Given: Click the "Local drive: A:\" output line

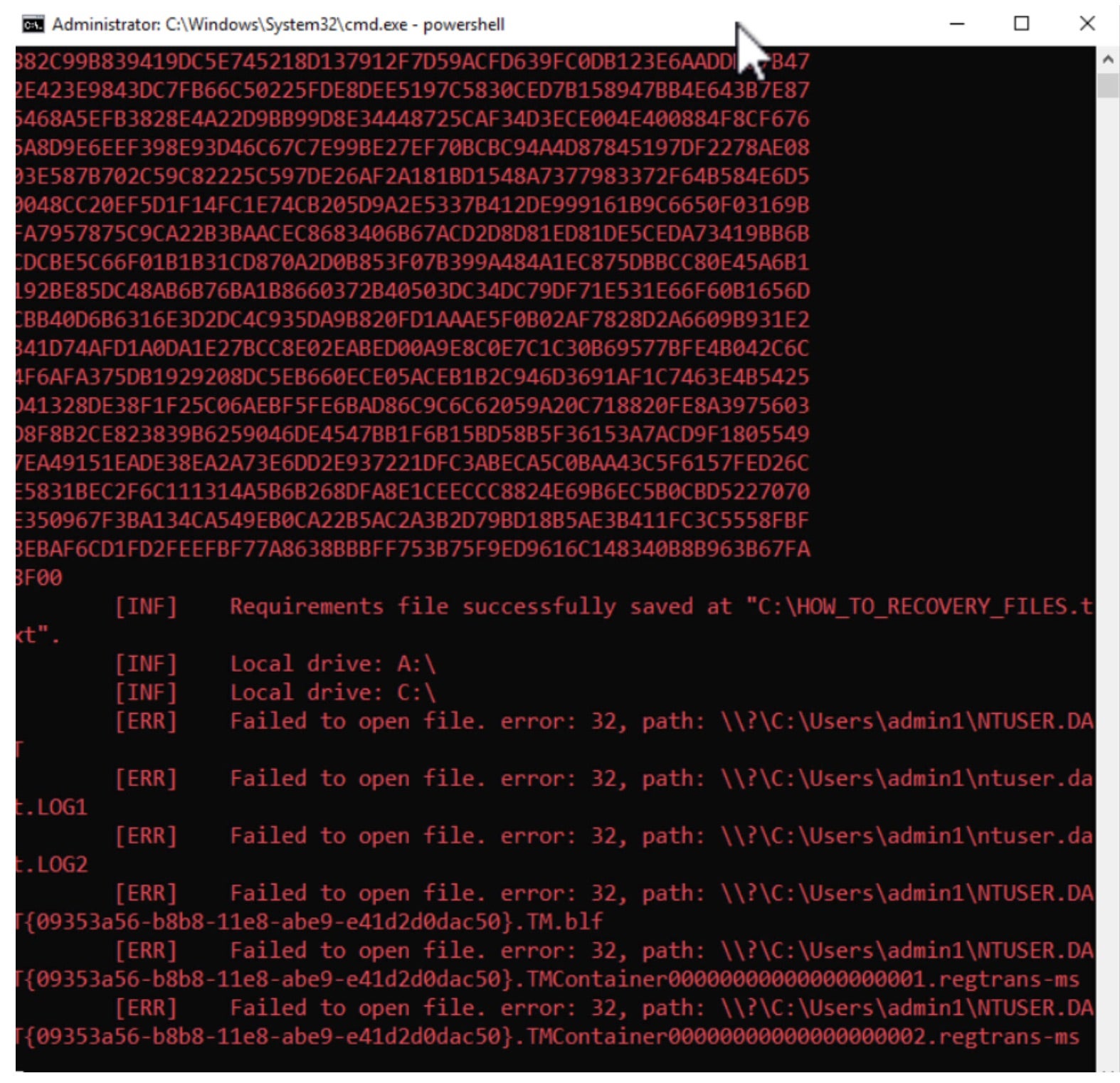Looking at the screenshot, I should coord(332,664).
